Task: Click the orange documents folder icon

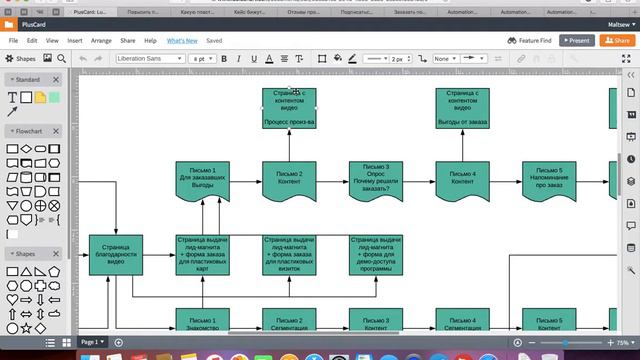Action: point(9,24)
